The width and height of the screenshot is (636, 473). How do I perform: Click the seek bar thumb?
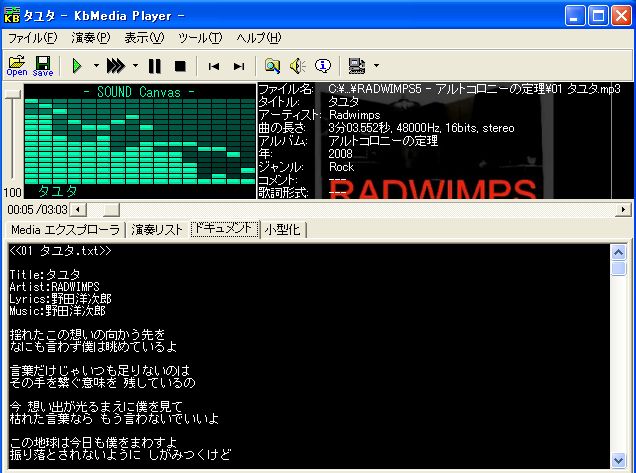point(111,210)
